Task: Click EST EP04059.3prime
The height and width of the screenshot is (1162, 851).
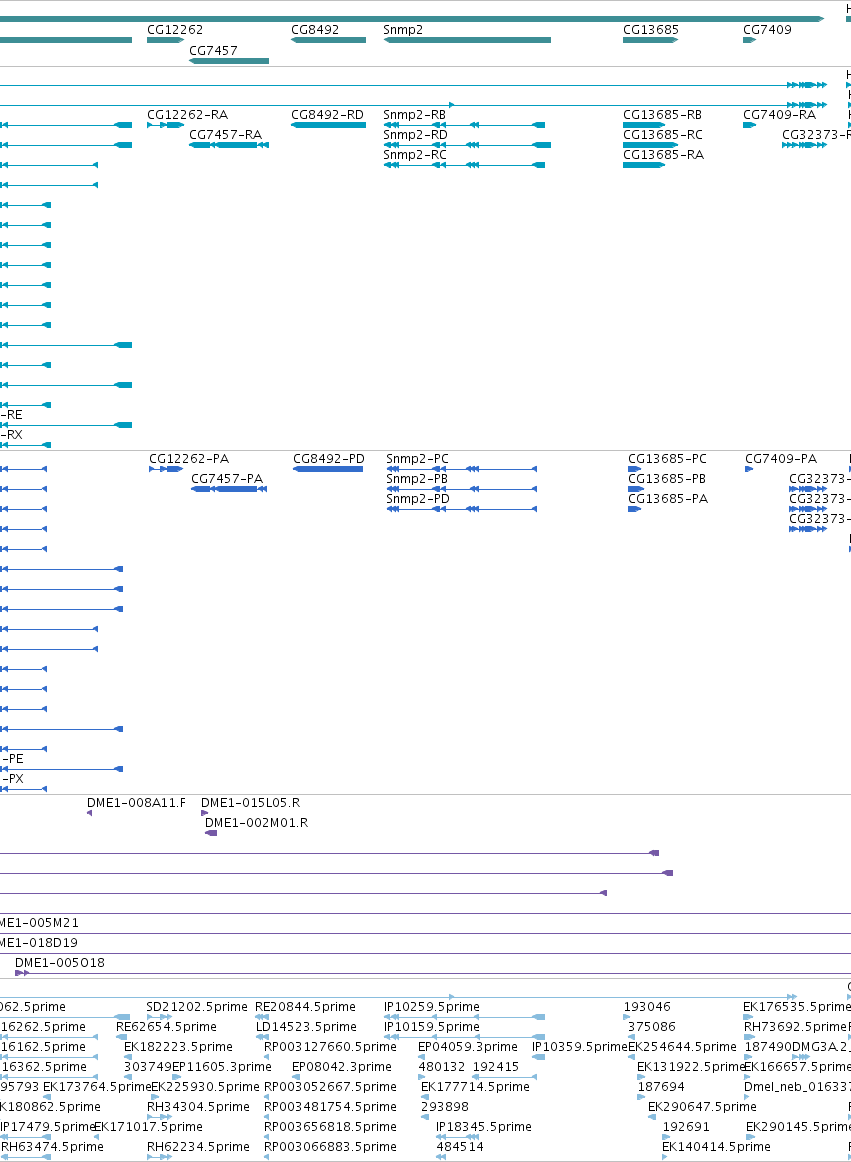Action: [x=467, y=1047]
